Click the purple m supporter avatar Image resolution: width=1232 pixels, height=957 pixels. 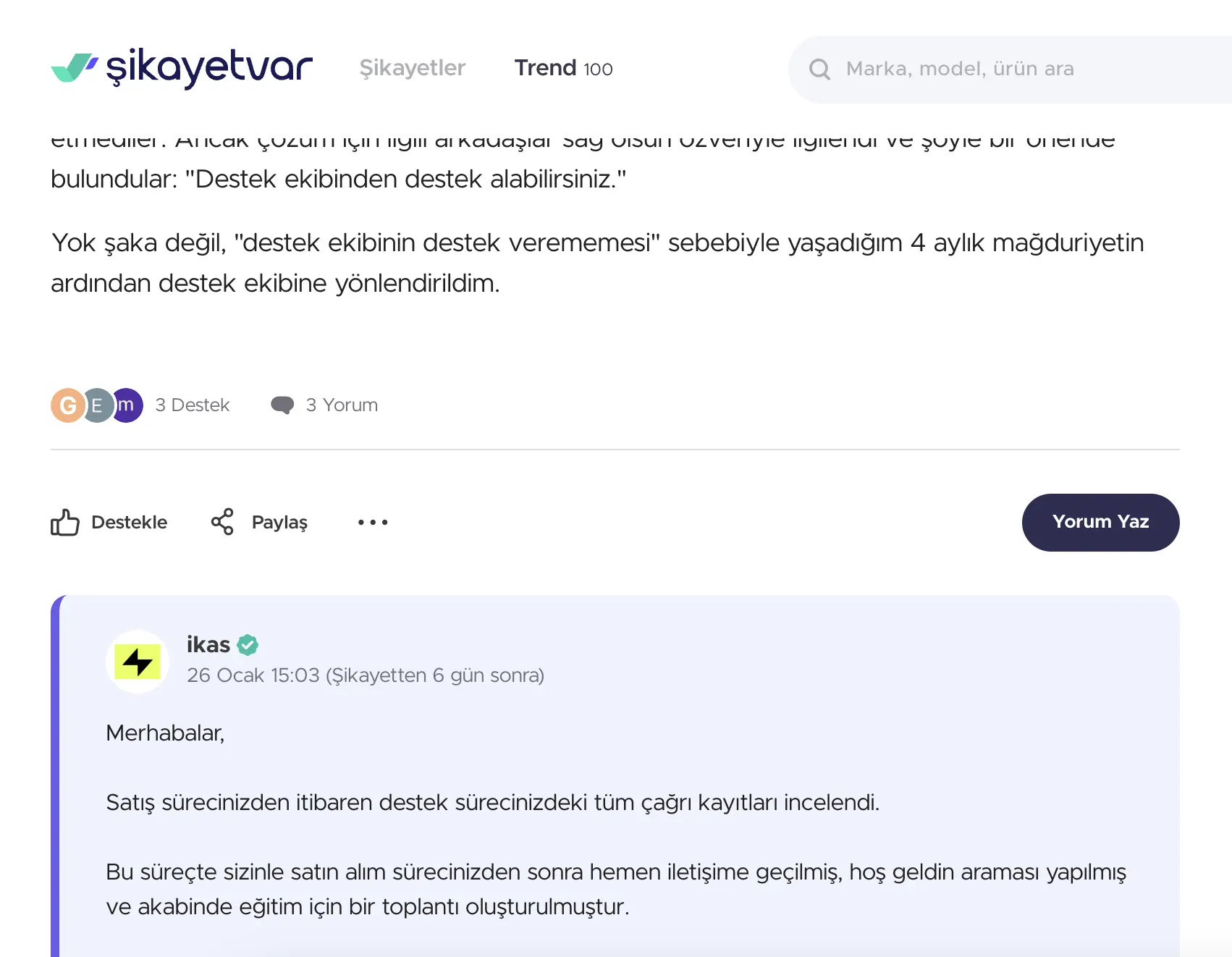(127, 405)
